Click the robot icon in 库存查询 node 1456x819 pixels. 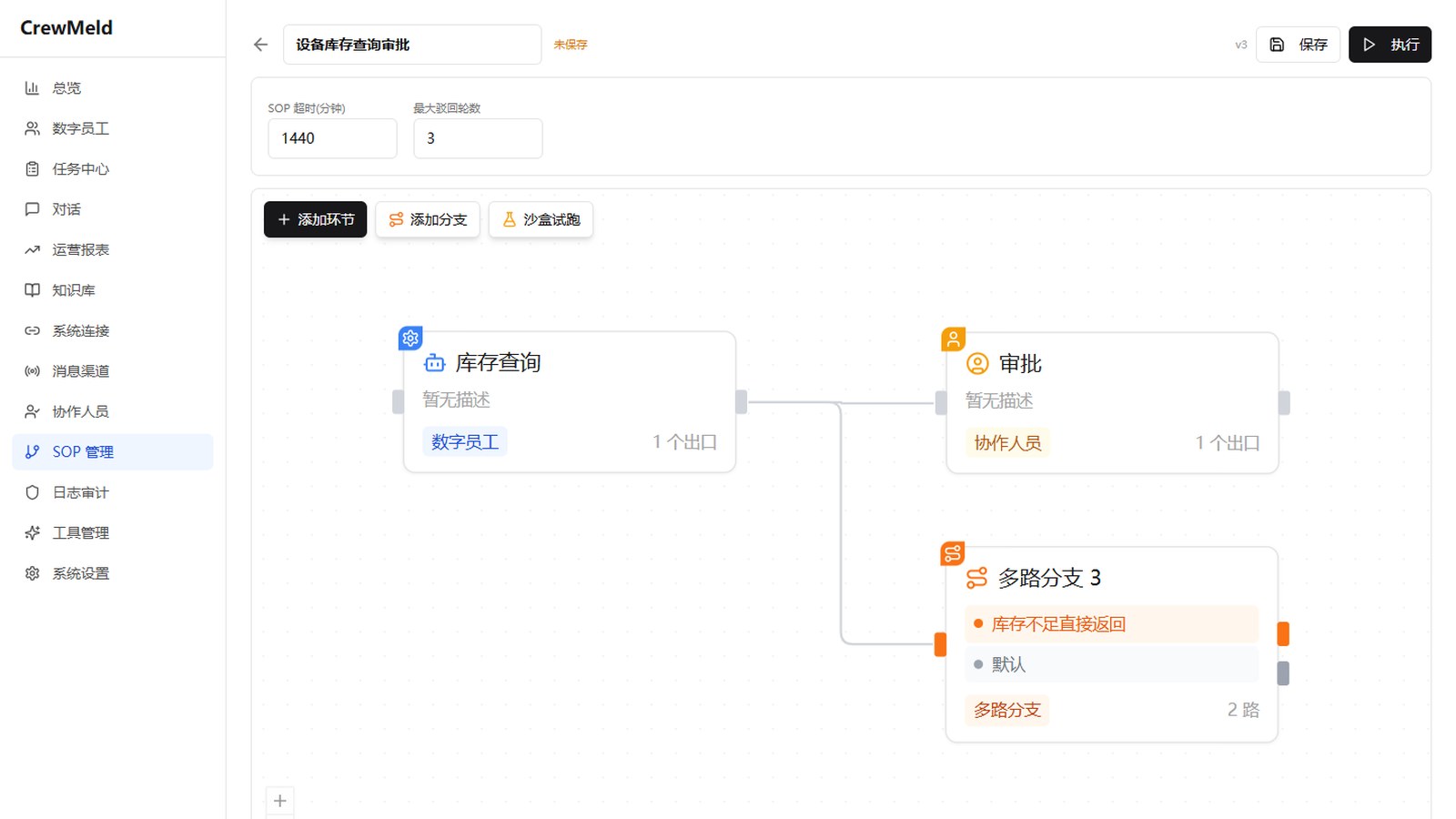(x=435, y=363)
